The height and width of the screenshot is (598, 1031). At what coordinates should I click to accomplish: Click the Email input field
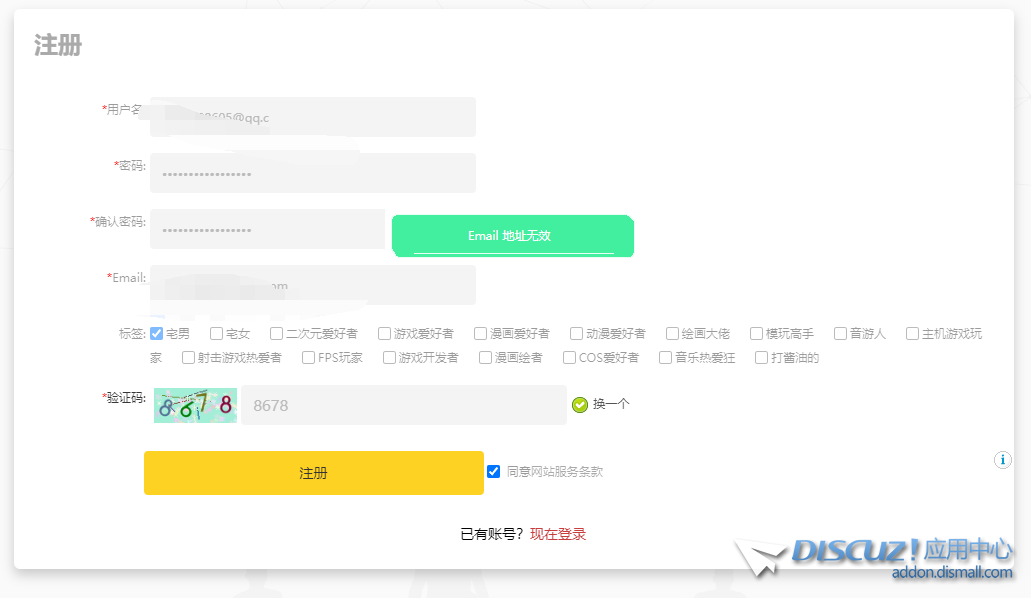click(312, 285)
